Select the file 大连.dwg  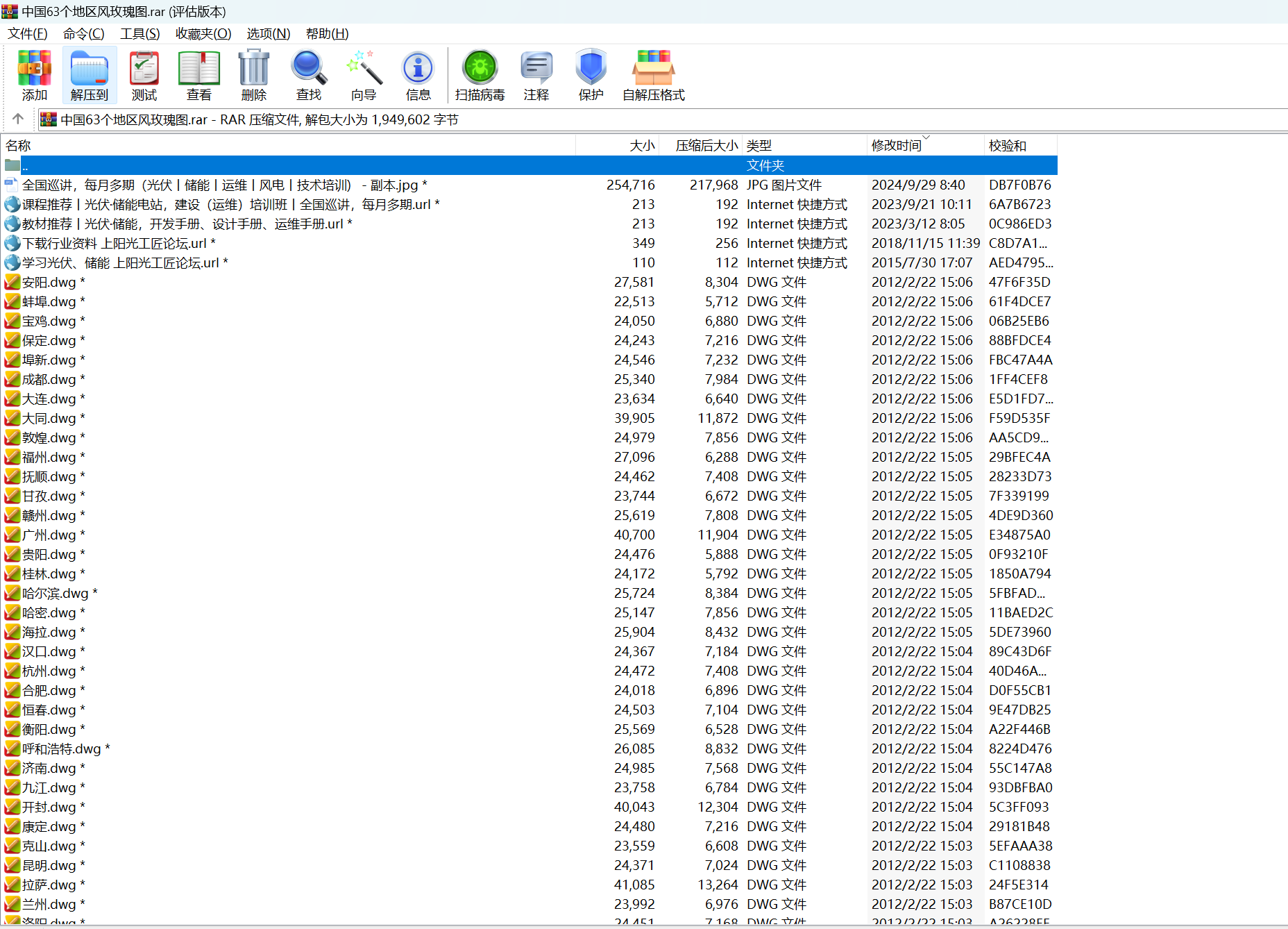click(53, 399)
